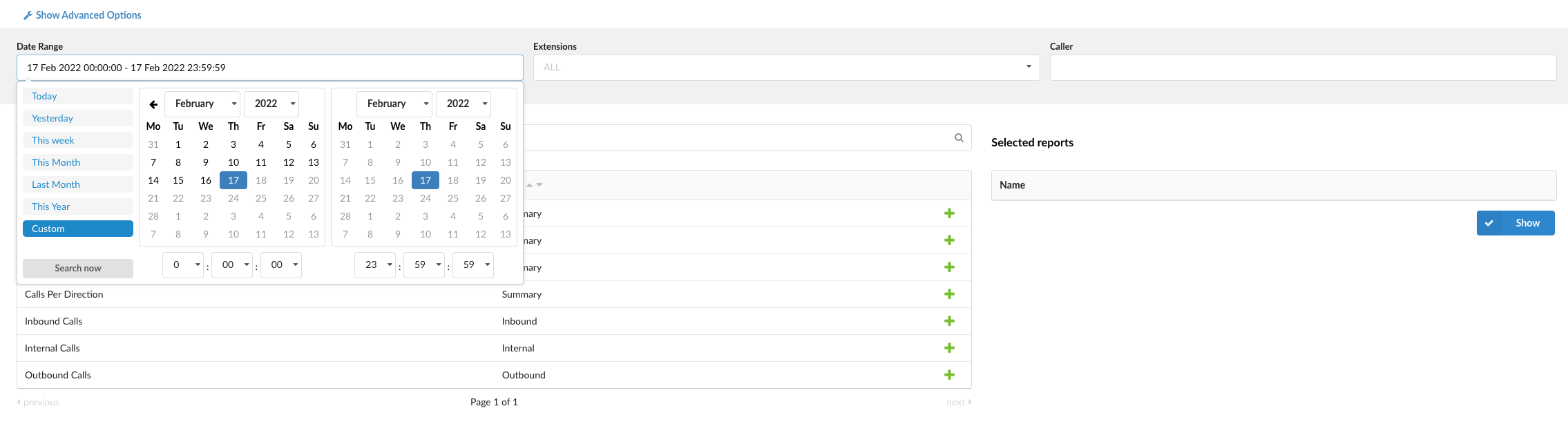Add Inbound Calls report with plus icon

(x=949, y=321)
